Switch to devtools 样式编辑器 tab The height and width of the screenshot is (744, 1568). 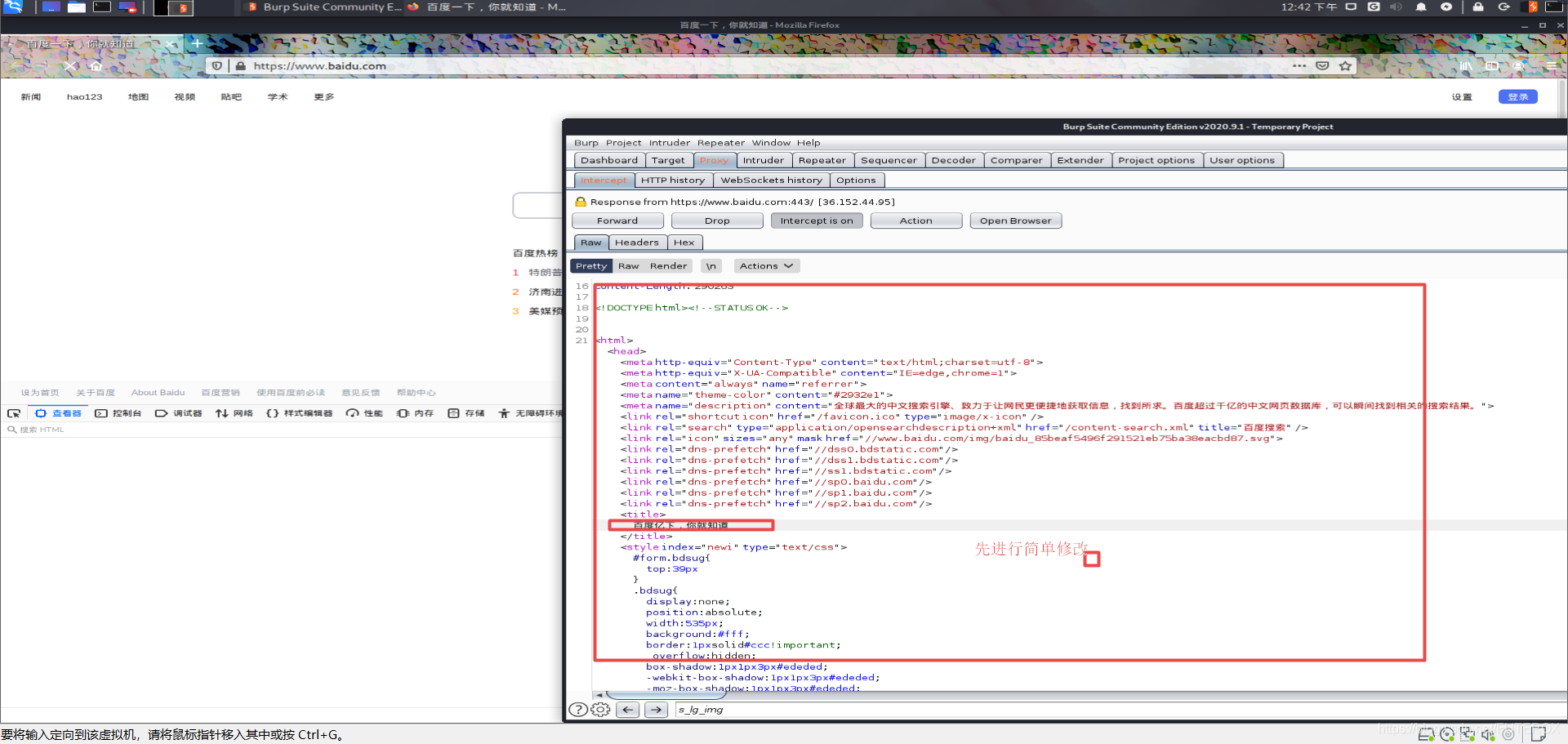click(x=300, y=413)
